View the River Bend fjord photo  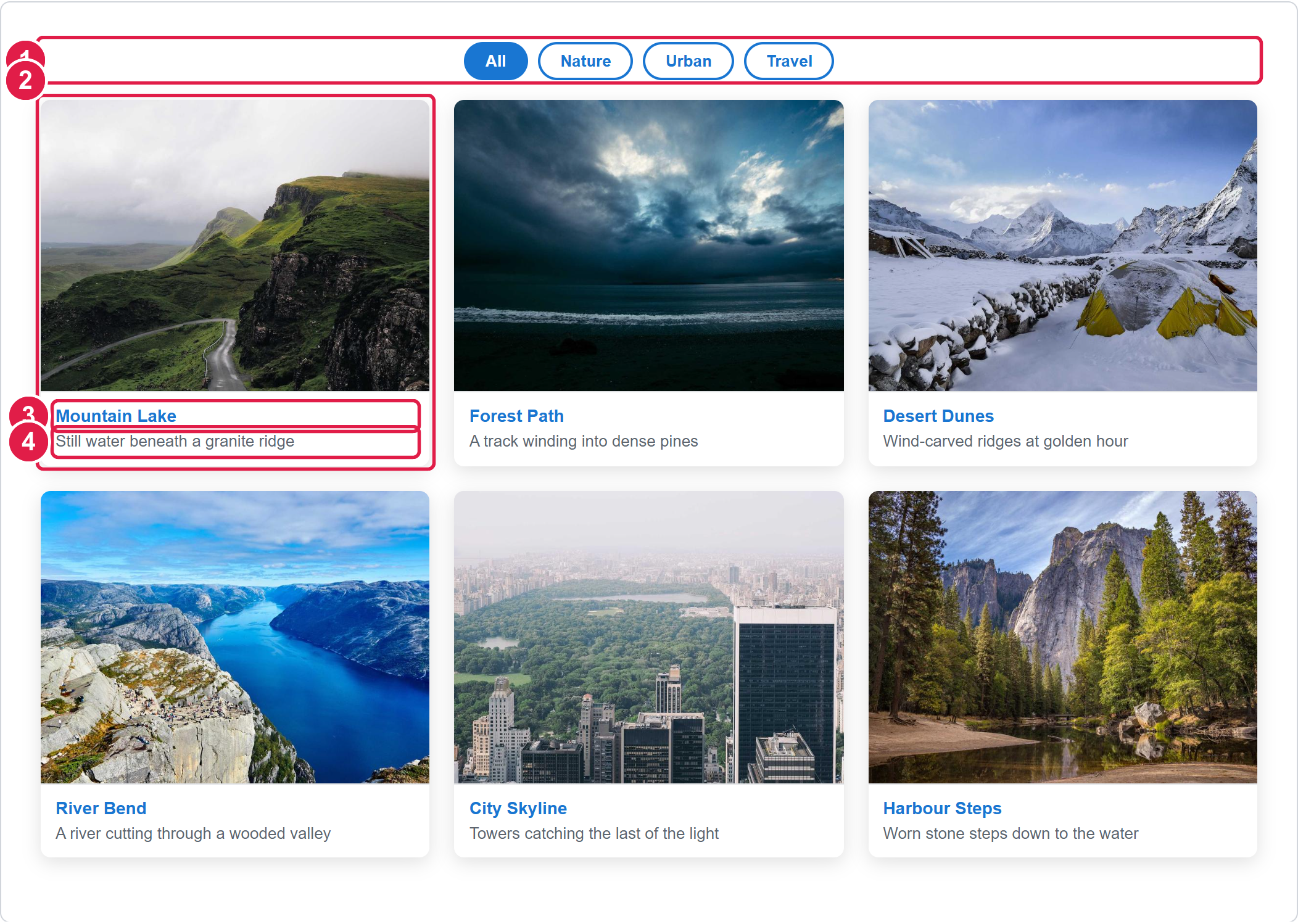point(235,637)
